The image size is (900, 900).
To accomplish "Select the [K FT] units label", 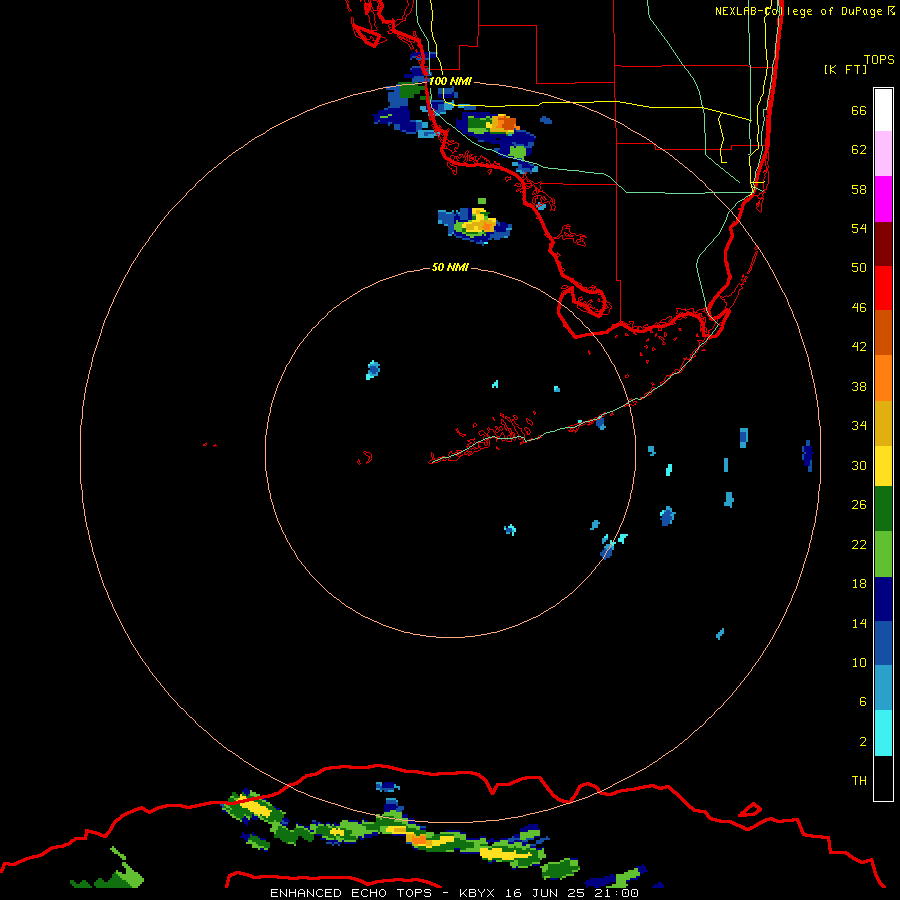I will [x=845, y=69].
